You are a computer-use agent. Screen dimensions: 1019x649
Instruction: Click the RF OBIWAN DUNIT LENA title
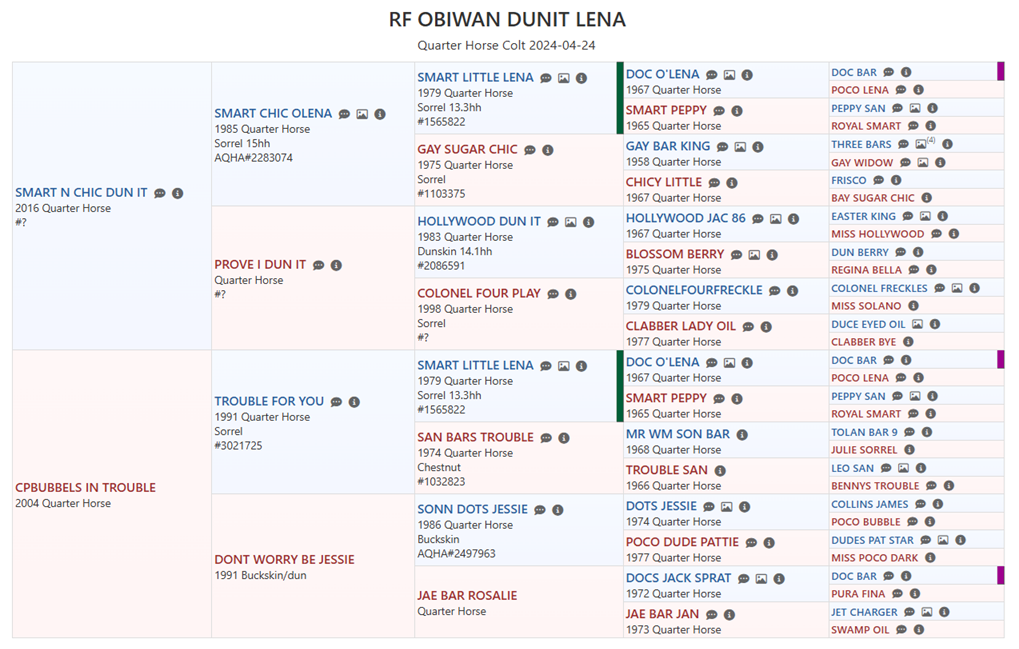pyautogui.click(x=507, y=20)
